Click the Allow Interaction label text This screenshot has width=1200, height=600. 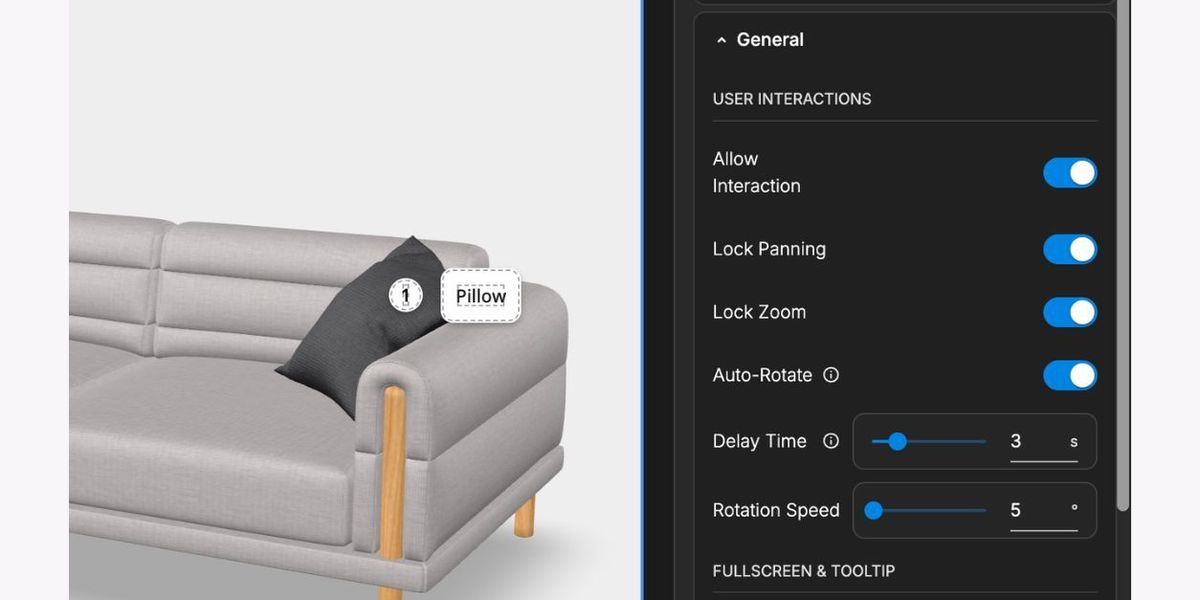click(x=756, y=172)
